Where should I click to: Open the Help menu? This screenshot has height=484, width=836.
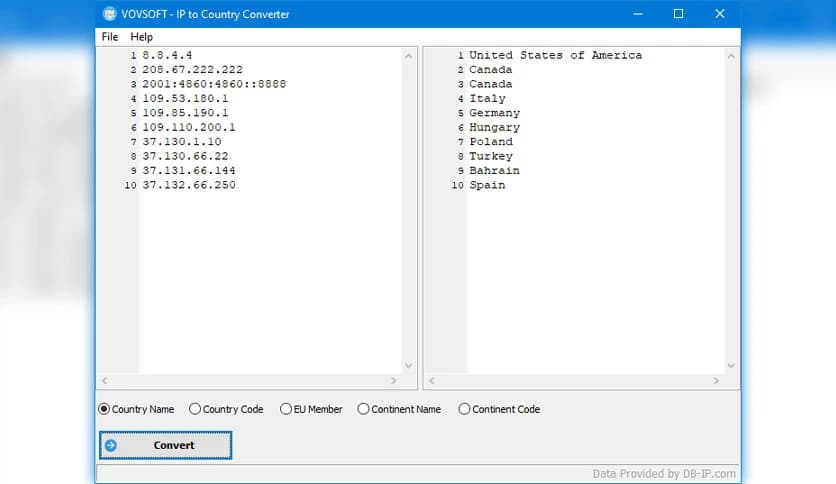point(141,37)
